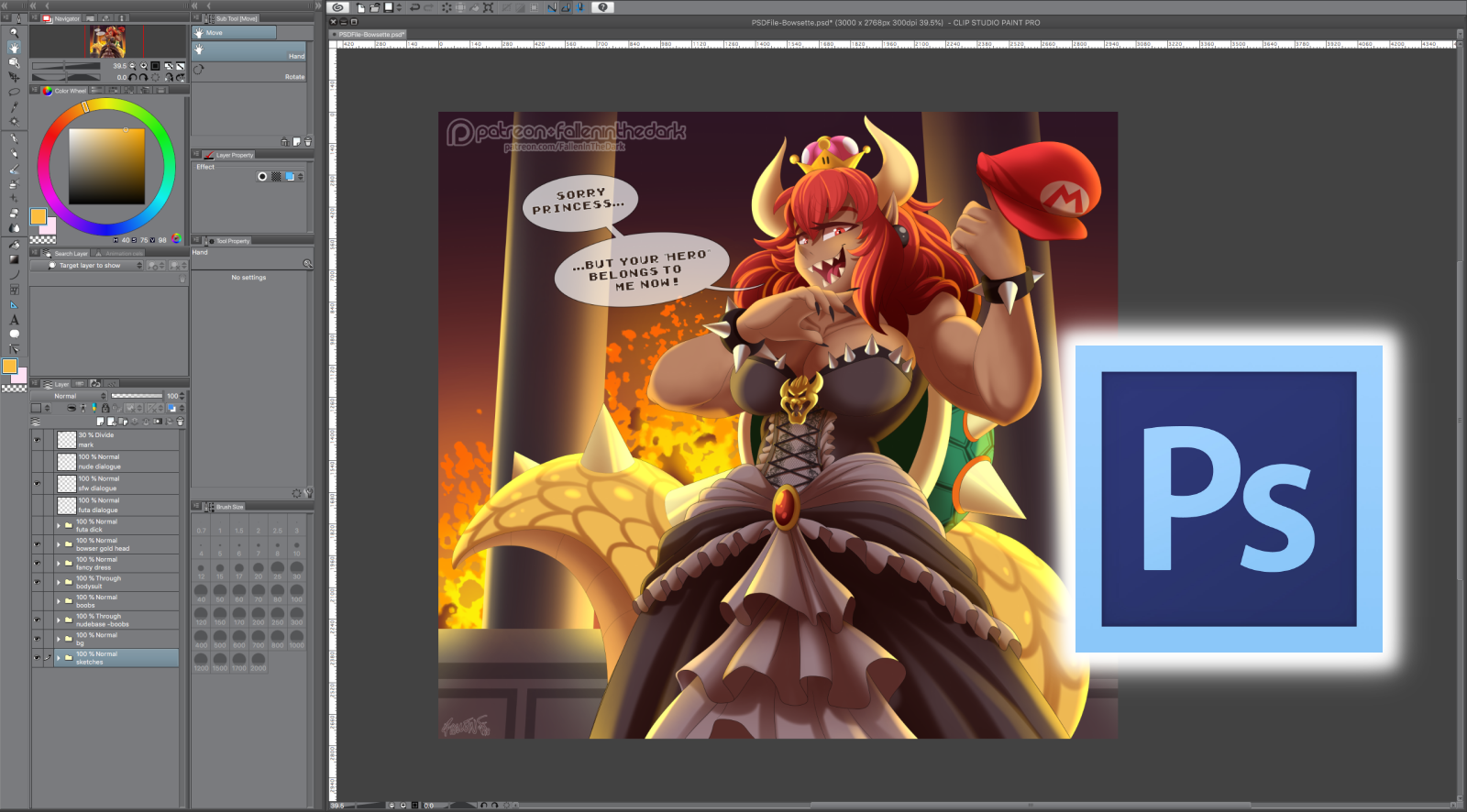Click the Undo arrow in the command bar
Viewport: 1467px width, 812px height.
click(x=414, y=7)
